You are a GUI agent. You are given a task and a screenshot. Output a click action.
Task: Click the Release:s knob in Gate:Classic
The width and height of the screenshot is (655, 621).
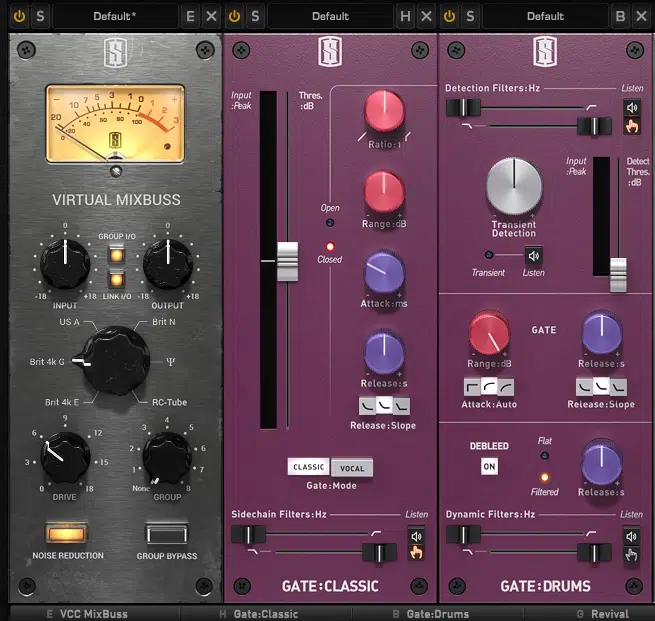[x=384, y=353]
